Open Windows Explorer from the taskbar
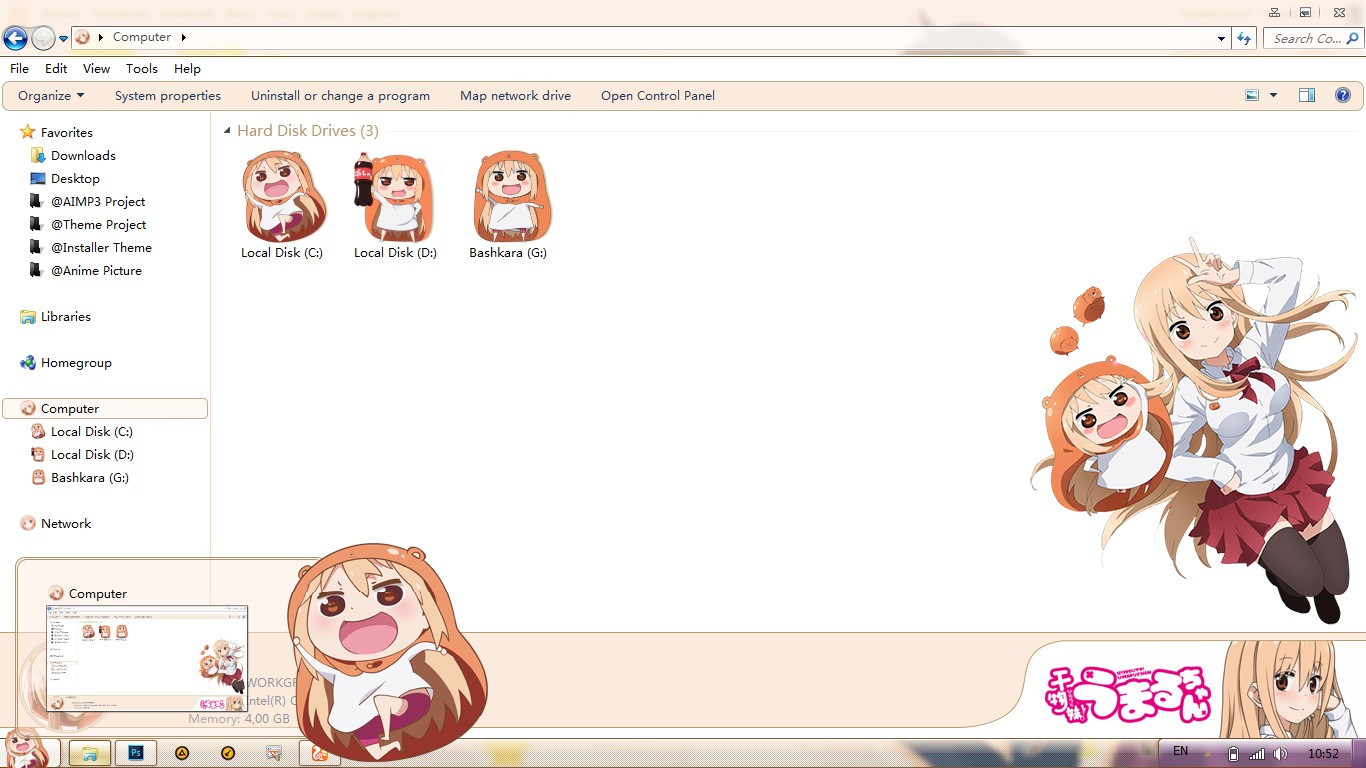Viewport: 1366px width, 768px height. pyautogui.click(x=89, y=753)
